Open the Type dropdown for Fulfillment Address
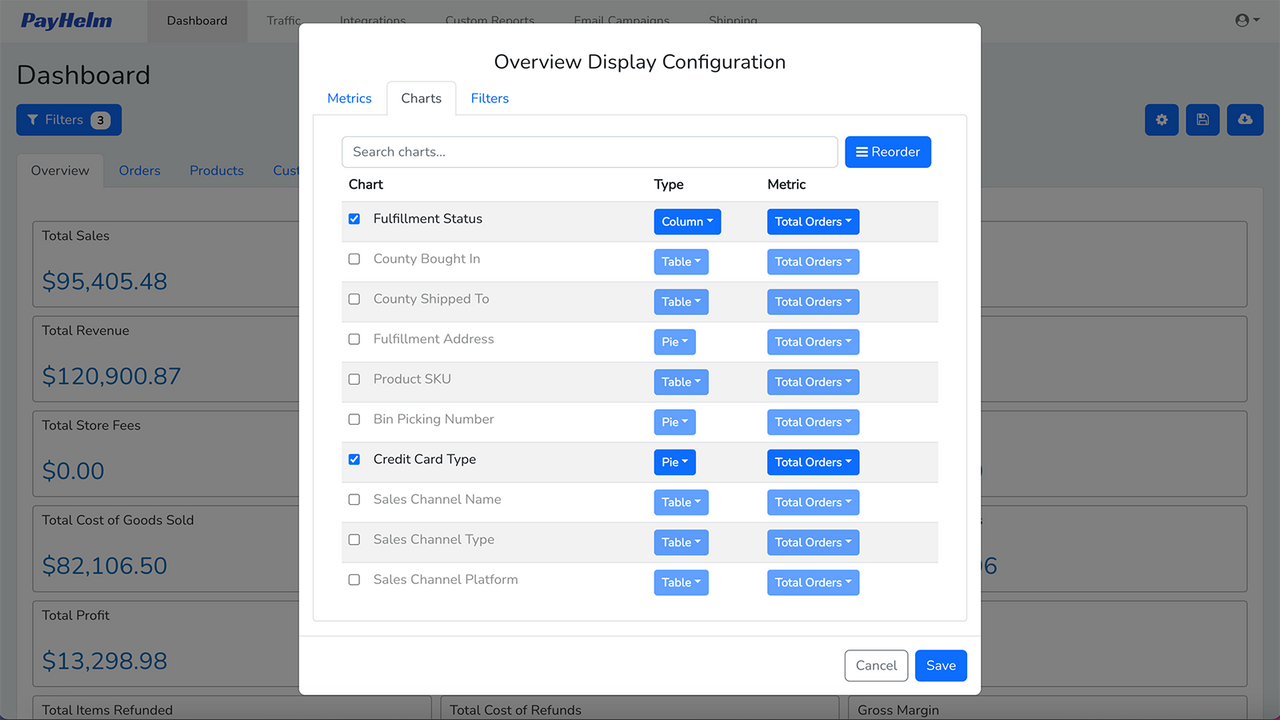1280x720 pixels. pos(674,341)
